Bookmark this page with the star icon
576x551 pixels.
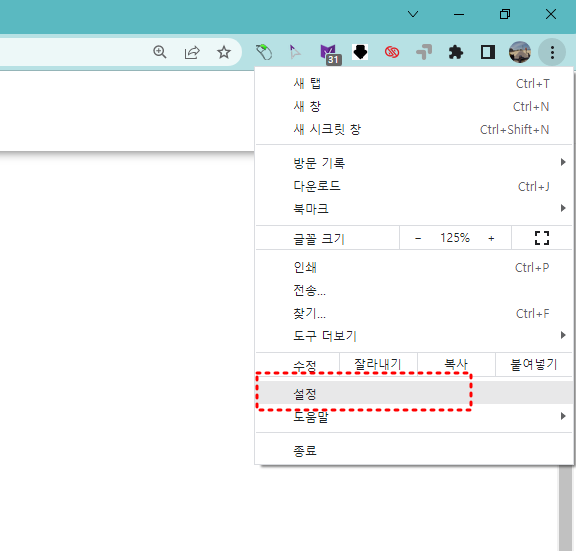click(224, 52)
